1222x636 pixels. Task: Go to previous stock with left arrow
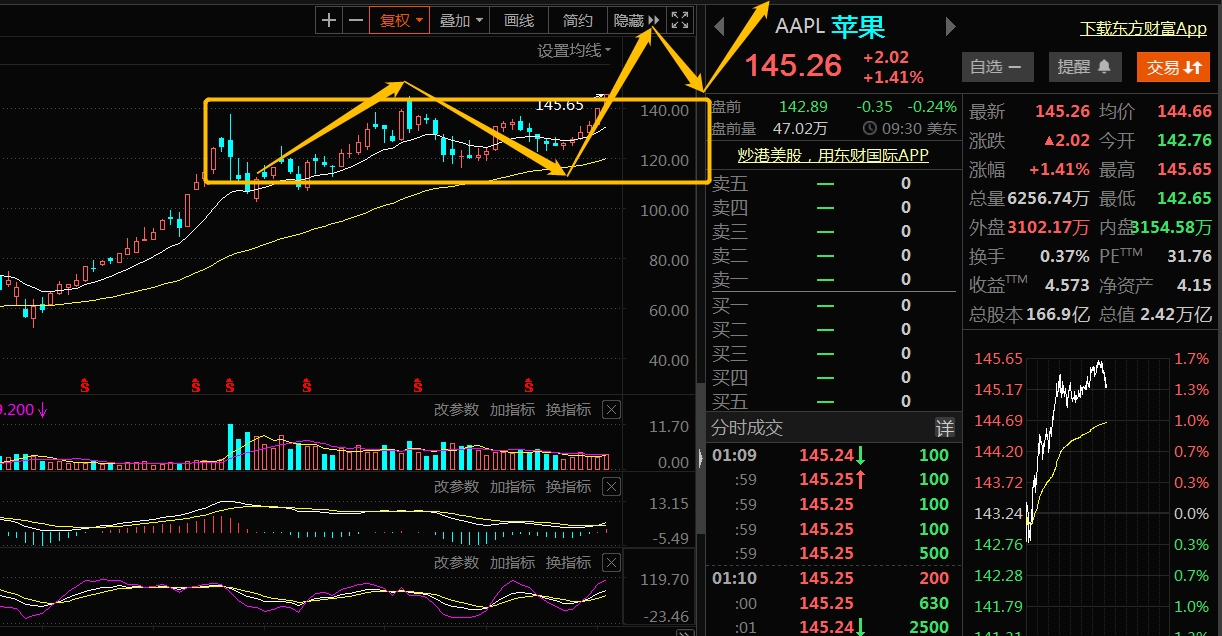[717, 27]
